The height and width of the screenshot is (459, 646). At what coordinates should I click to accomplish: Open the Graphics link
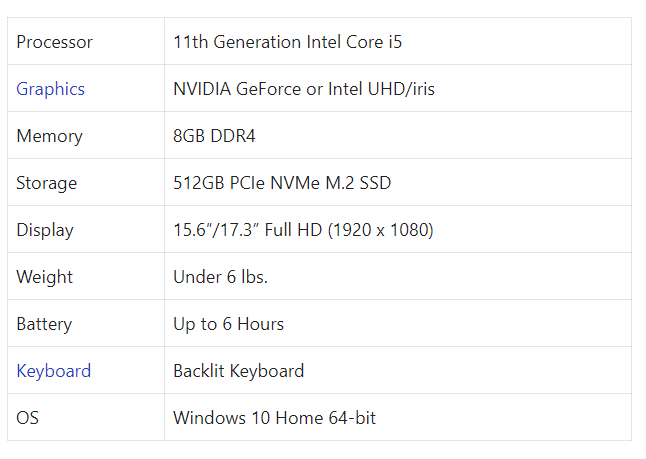[x=50, y=89]
